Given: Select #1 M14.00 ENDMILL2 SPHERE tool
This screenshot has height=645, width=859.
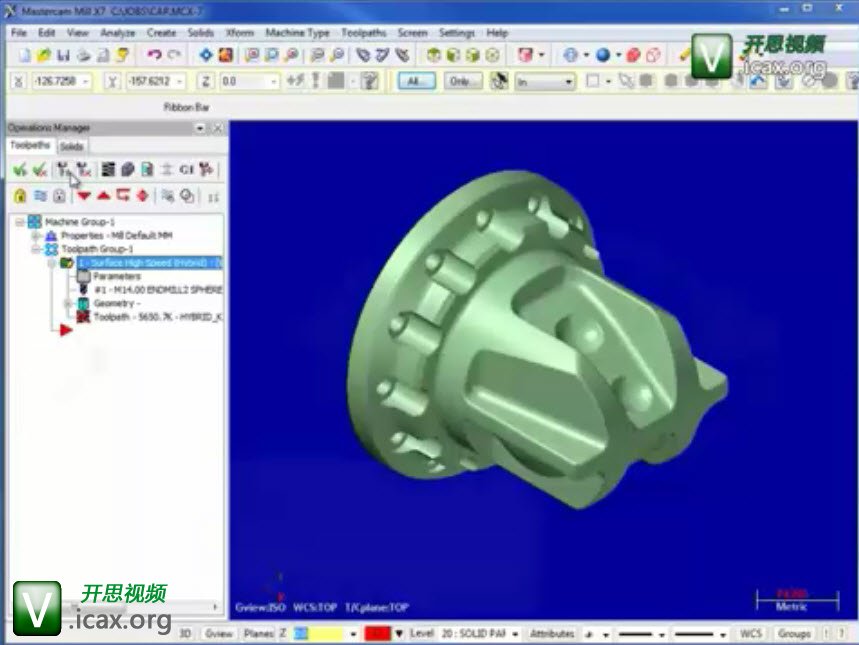Looking at the screenshot, I should (x=158, y=290).
